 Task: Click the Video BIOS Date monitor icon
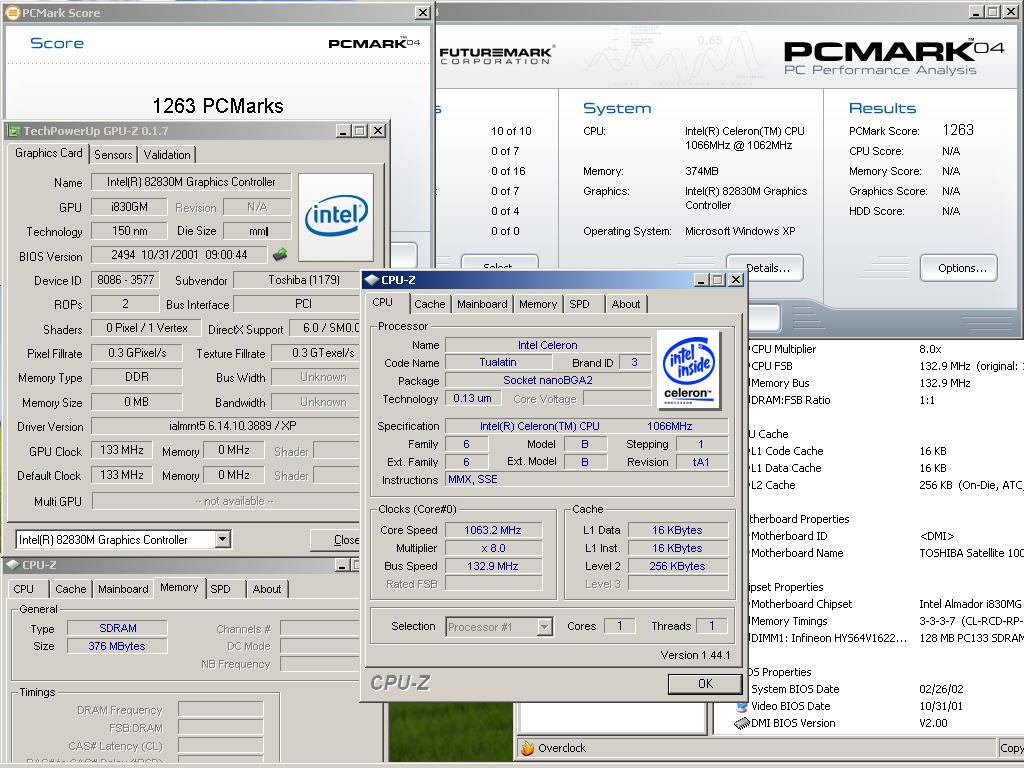pyautogui.click(x=741, y=706)
